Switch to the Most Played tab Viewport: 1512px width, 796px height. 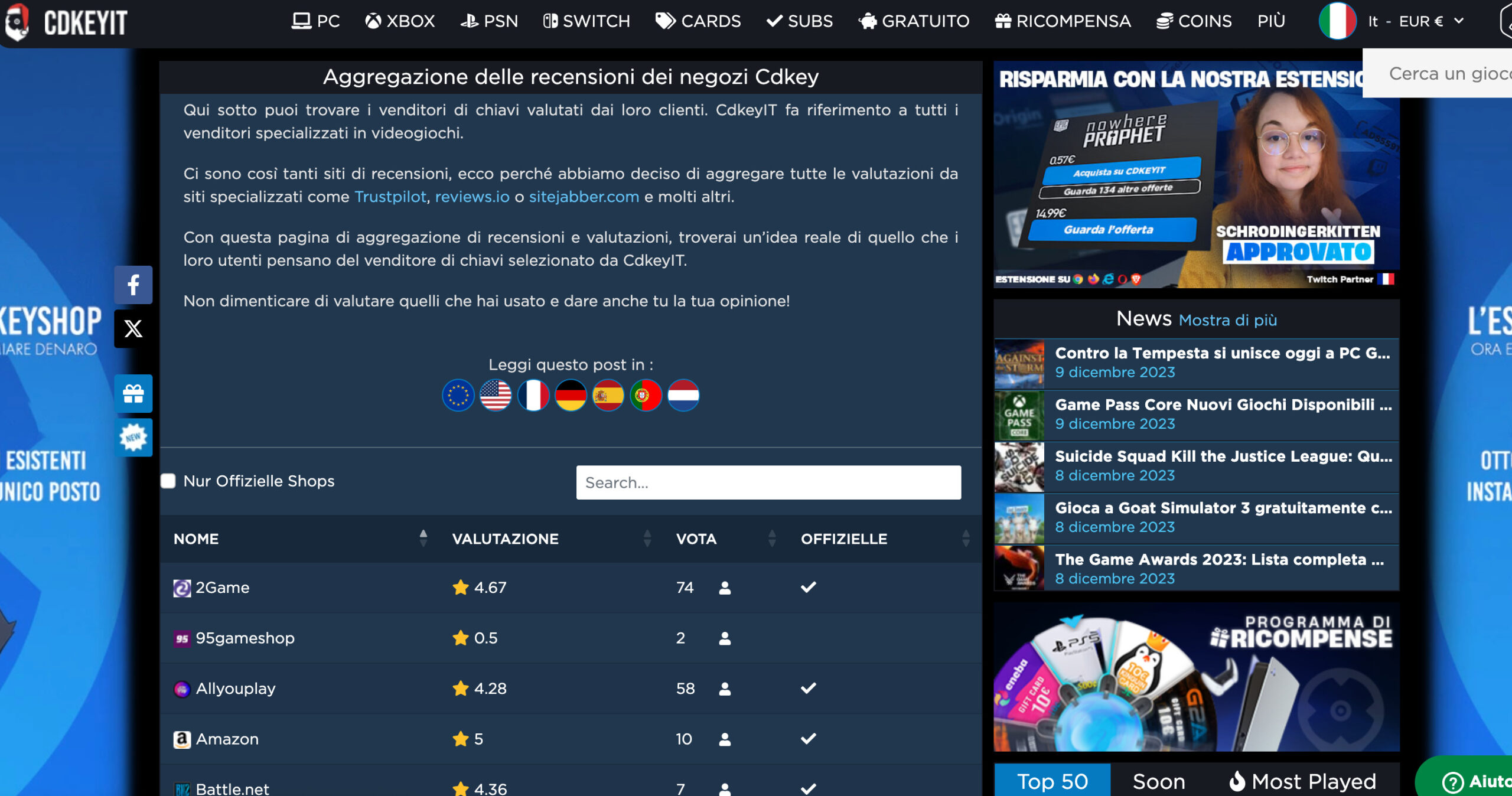tap(1302, 781)
